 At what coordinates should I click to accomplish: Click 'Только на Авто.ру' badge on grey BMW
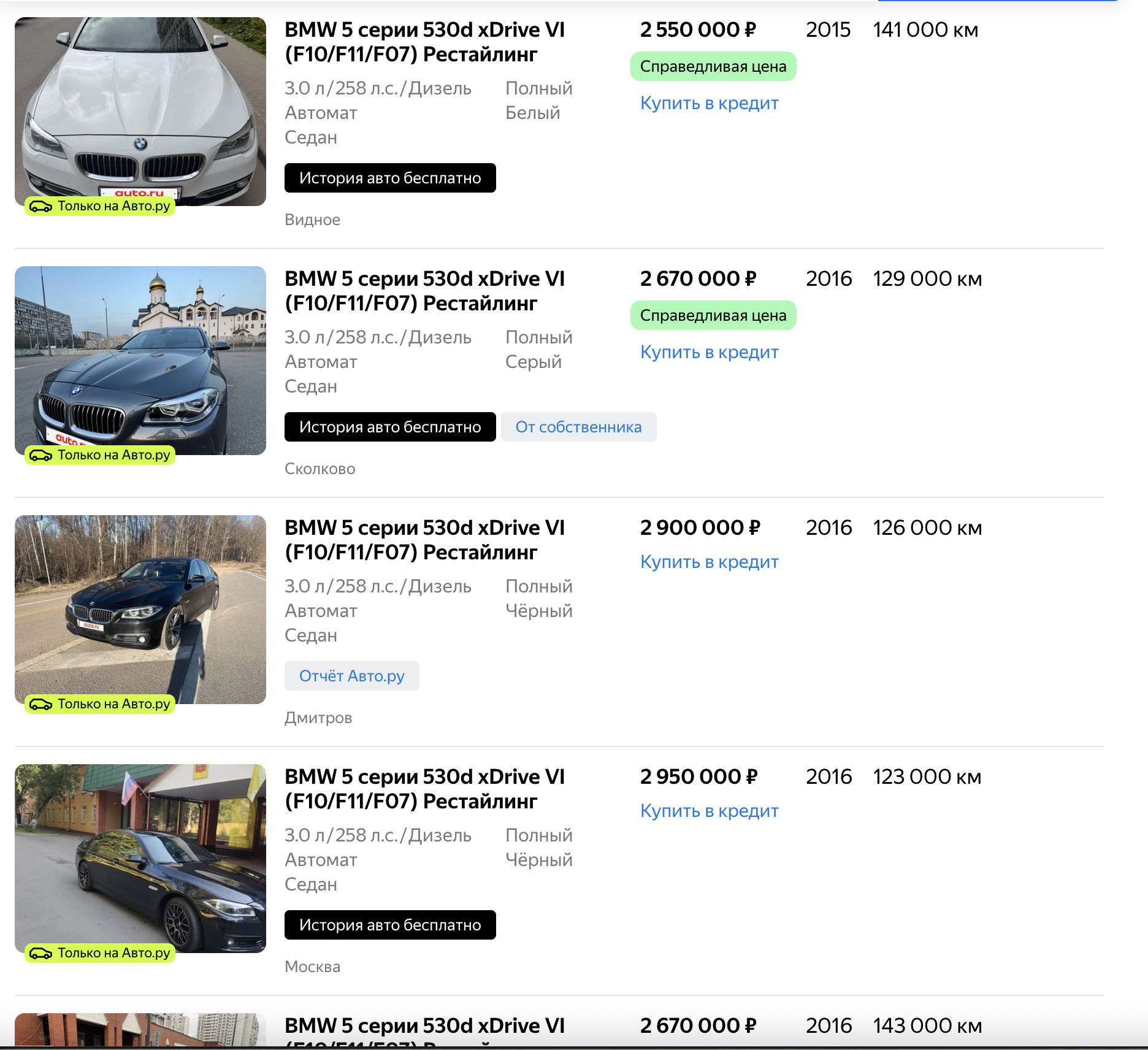[101, 455]
